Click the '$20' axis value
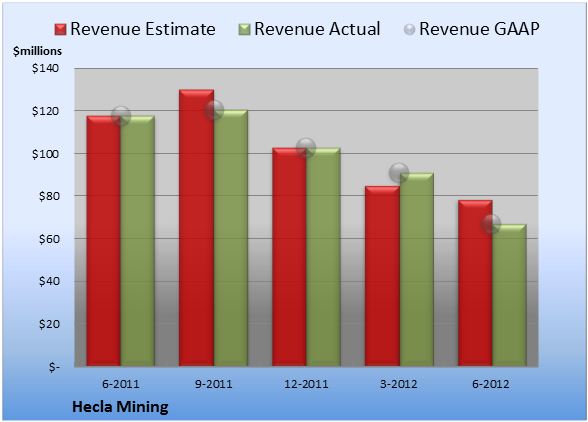588x422 pixels. point(49,324)
